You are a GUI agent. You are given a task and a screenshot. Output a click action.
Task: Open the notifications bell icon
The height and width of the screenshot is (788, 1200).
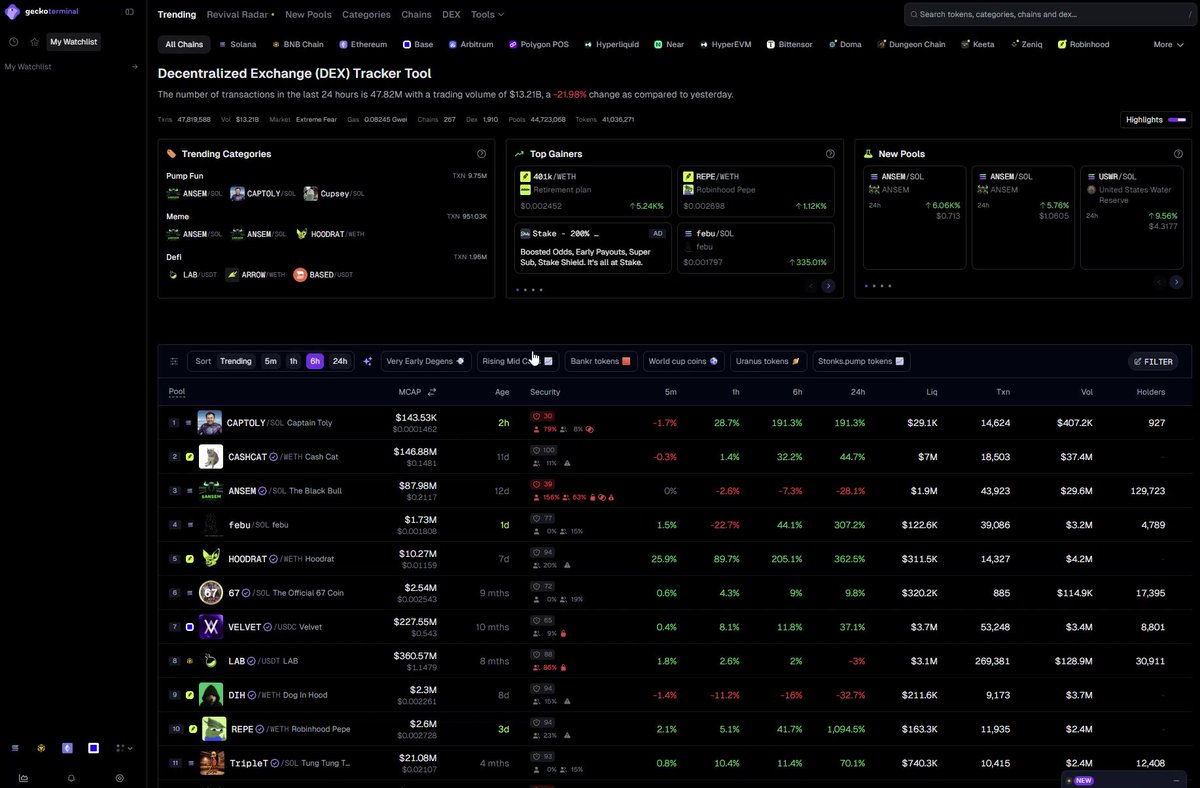point(71,777)
